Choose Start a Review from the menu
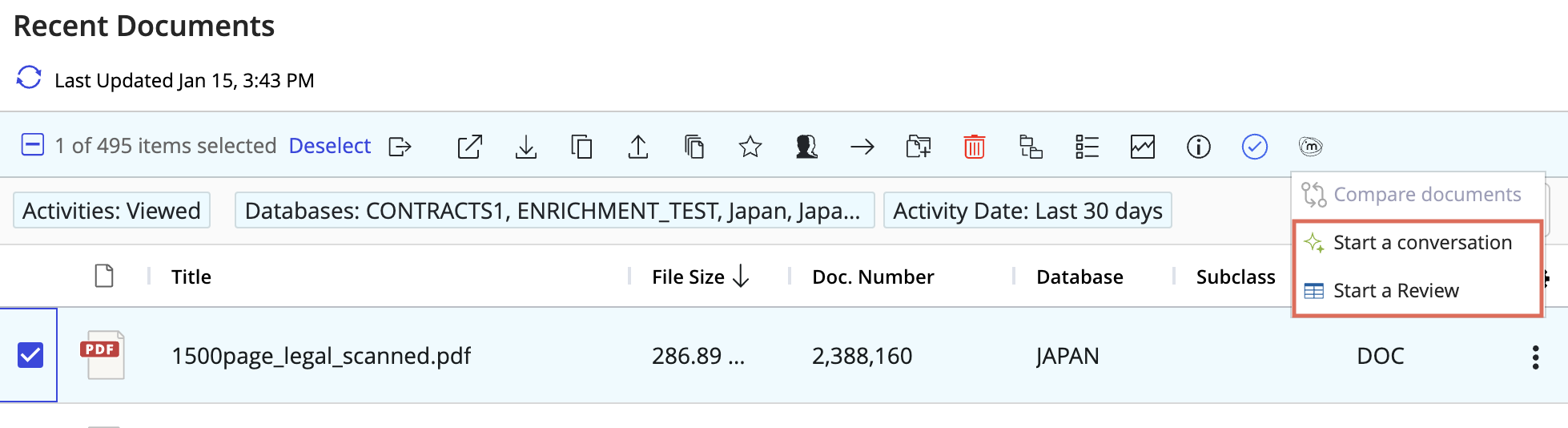The width and height of the screenshot is (1568, 428). [1395, 291]
